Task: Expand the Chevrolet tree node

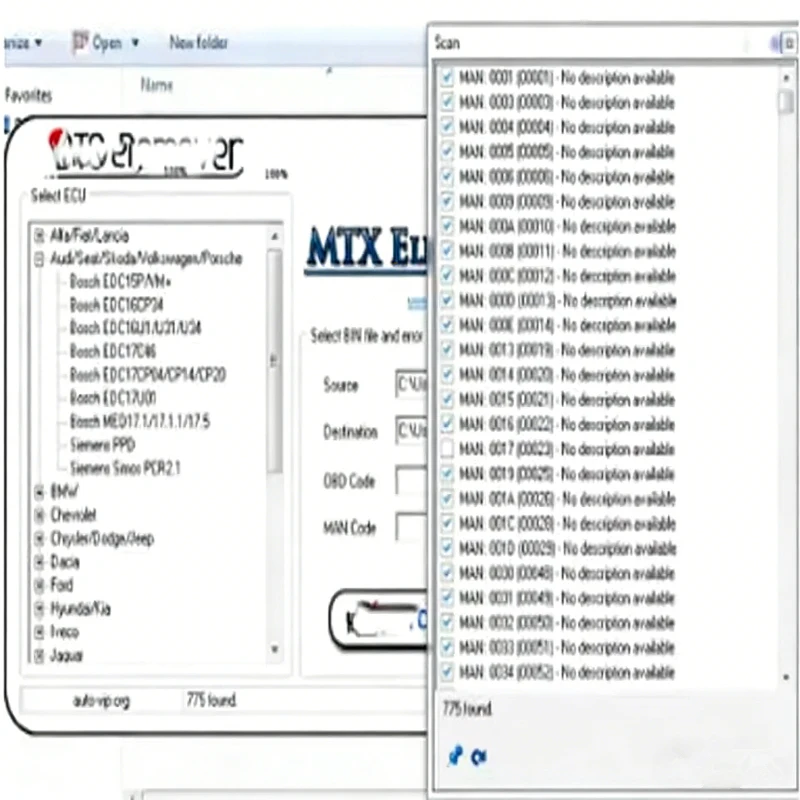Action: (x=39, y=515)
